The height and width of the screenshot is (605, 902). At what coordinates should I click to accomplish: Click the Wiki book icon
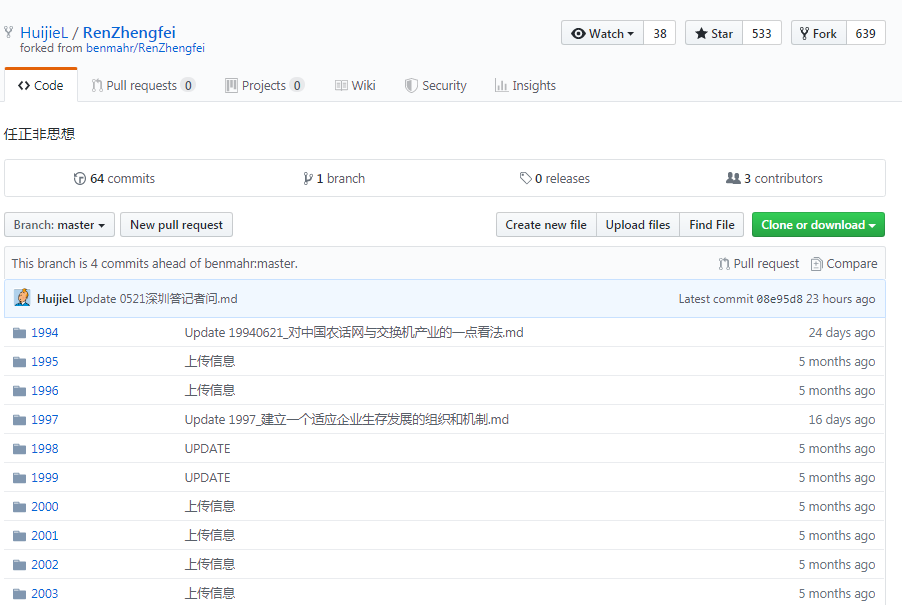click(x=341, y=86)
